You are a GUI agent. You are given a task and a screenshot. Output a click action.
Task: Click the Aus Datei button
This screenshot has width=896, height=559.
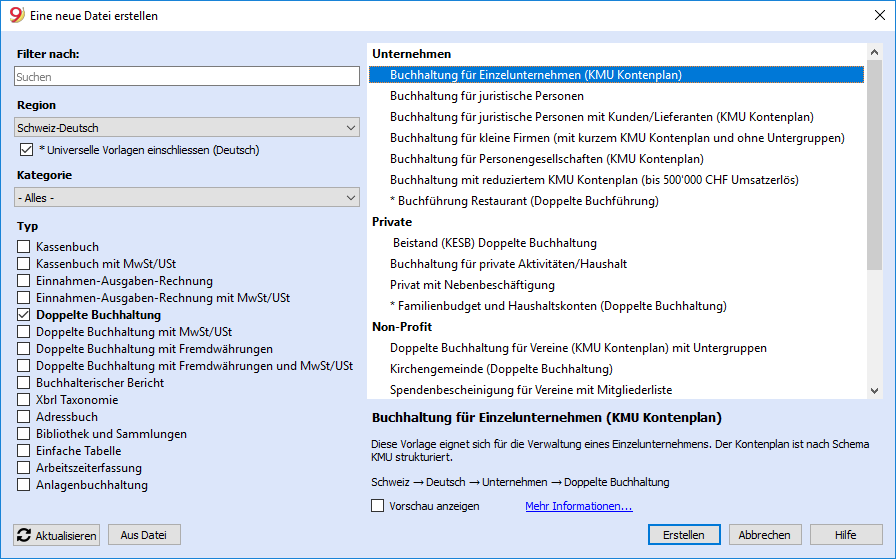click(x=144, y=535)
